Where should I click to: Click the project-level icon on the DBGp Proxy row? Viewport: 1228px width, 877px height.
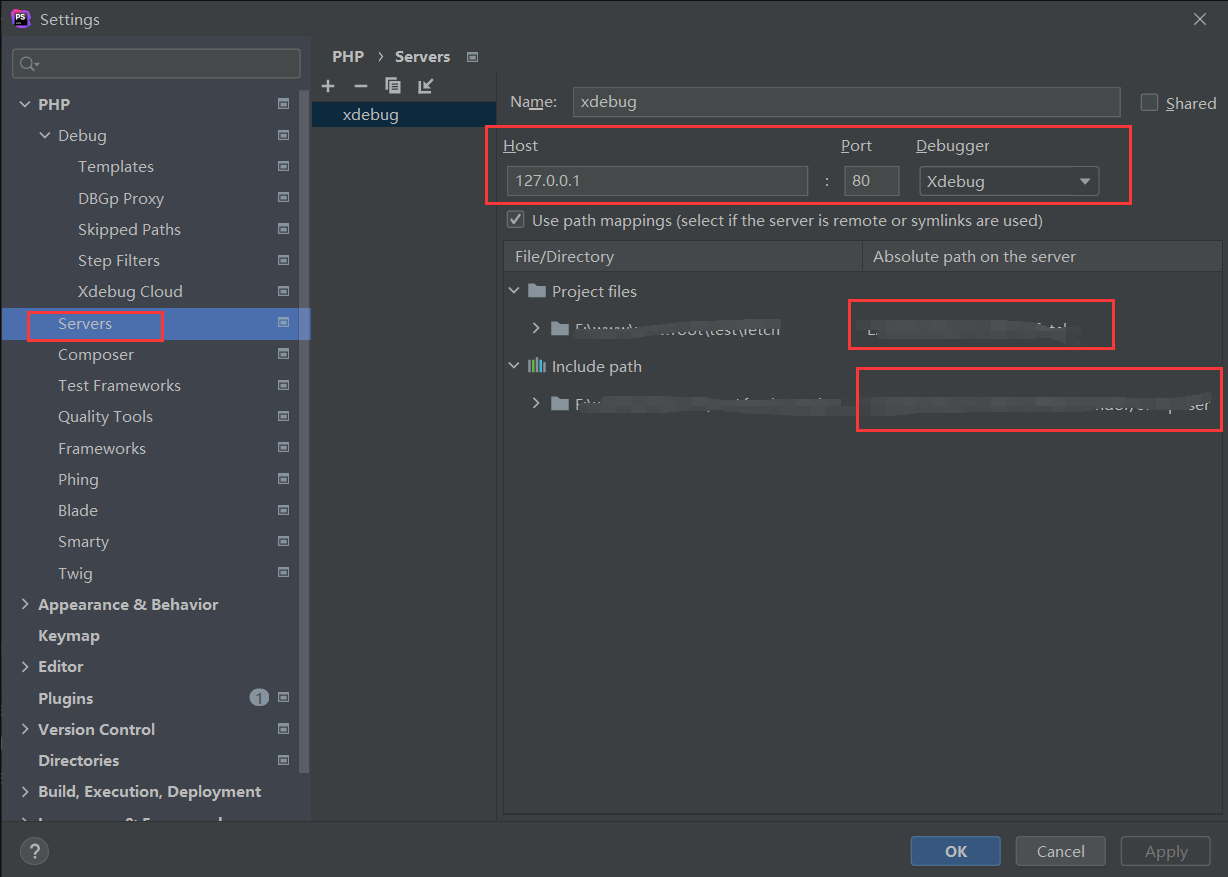pos(284,198)
